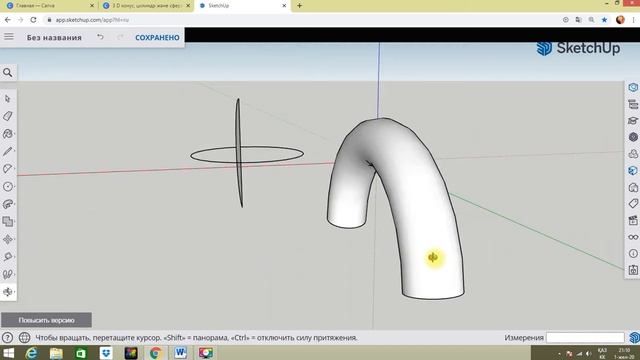Click the Измерения measurements input field
Viewport: 640px width, 360px height.
coord(585,338)
